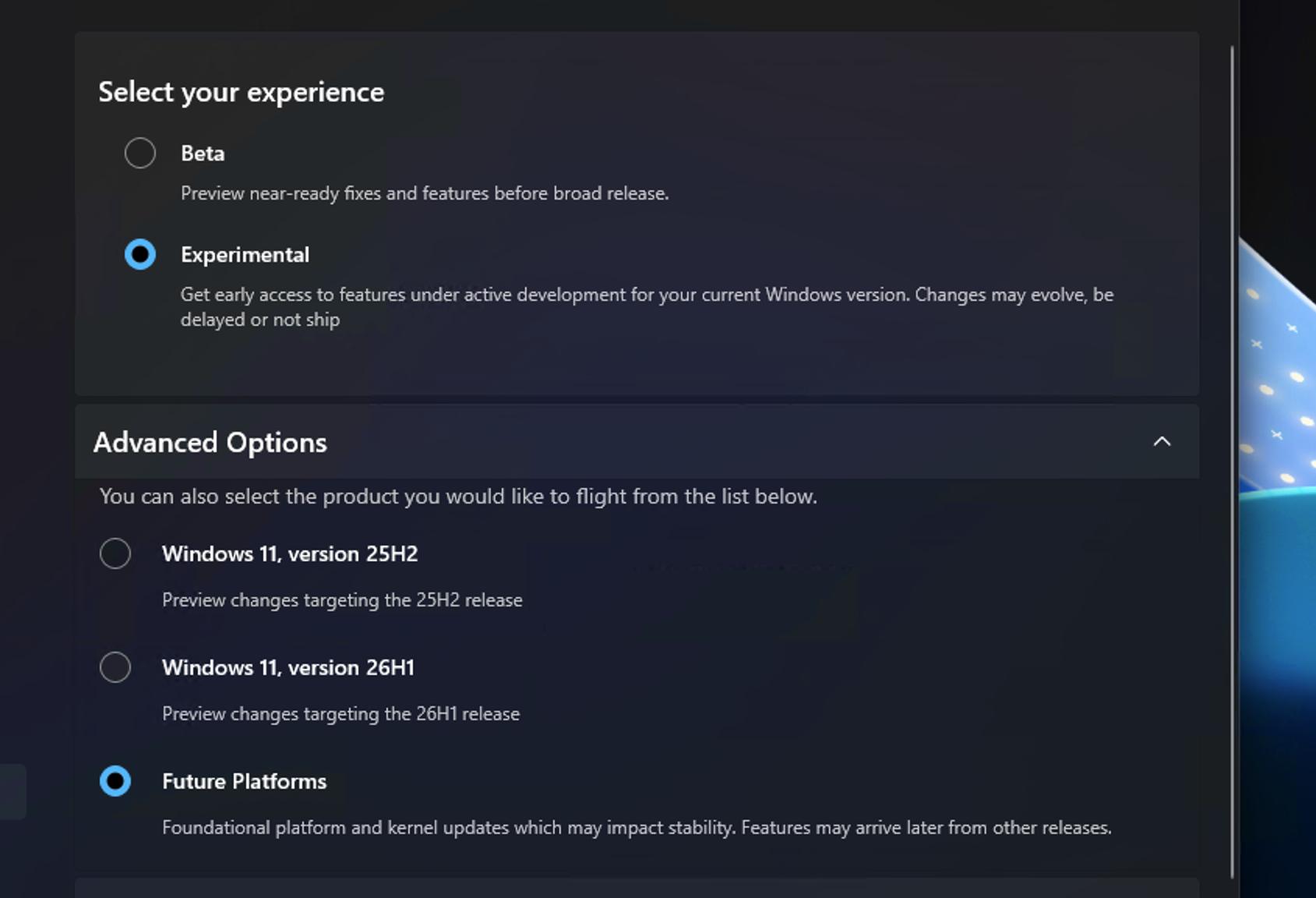Click the "Windows 11, version 25H2" label

tap(290, 554)
